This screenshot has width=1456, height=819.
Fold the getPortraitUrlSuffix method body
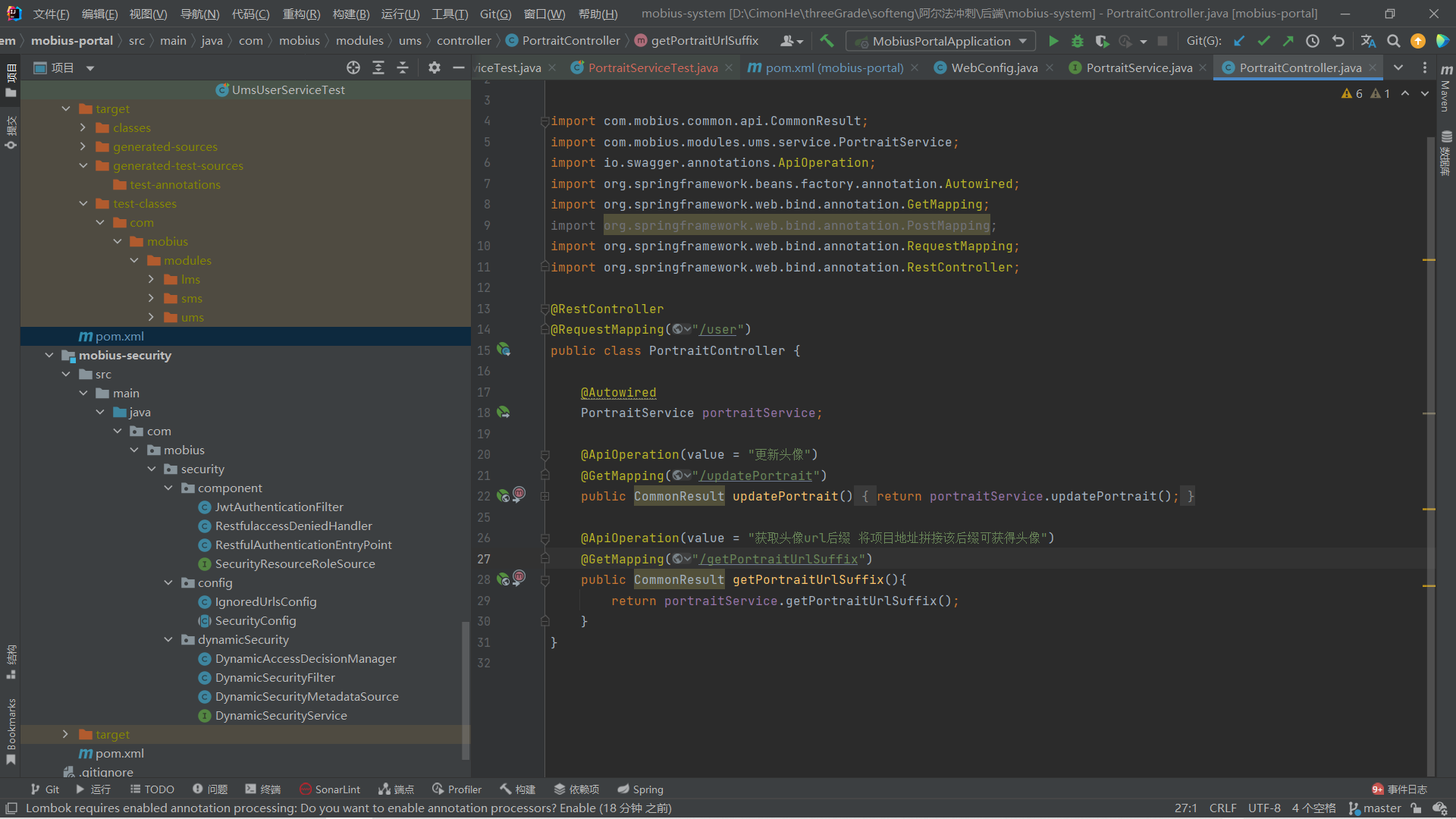click(544, 580)
